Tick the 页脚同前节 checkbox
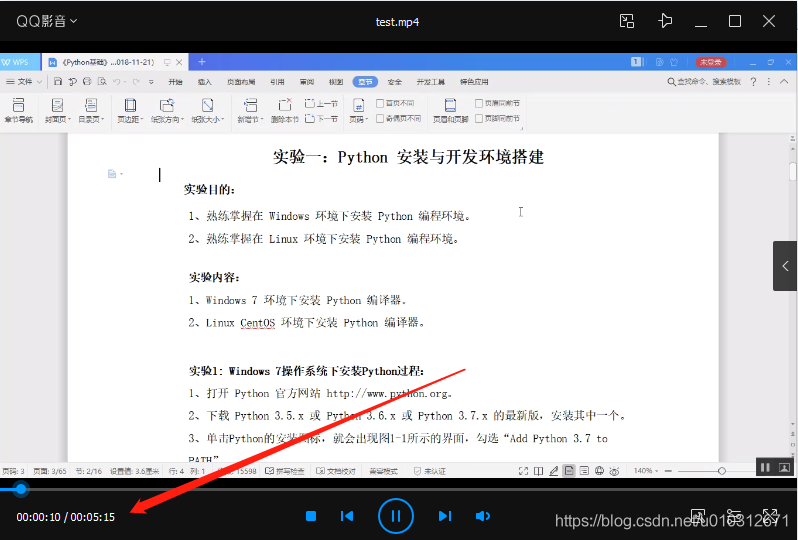Screen dimensions: 798x540 tap(478, 119)
